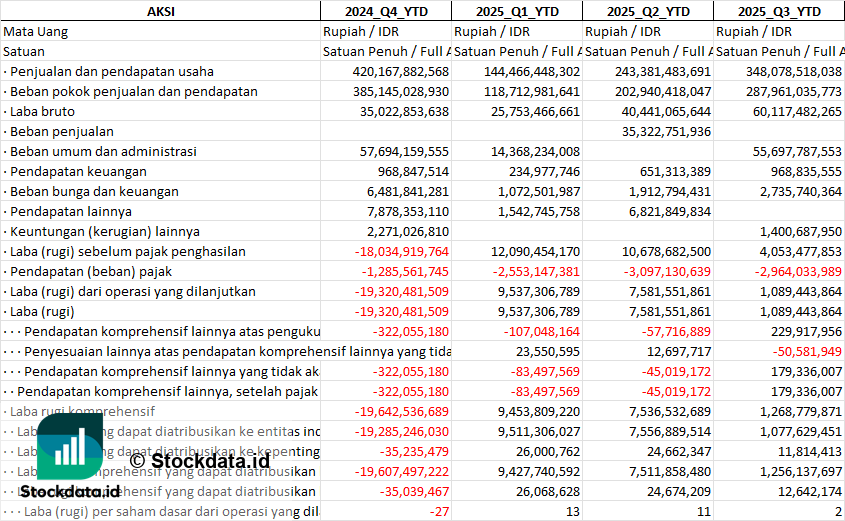The image size is (845, 521).
Task: Click the © Stockdata.id watermark text
Action: tap(199, 460)
